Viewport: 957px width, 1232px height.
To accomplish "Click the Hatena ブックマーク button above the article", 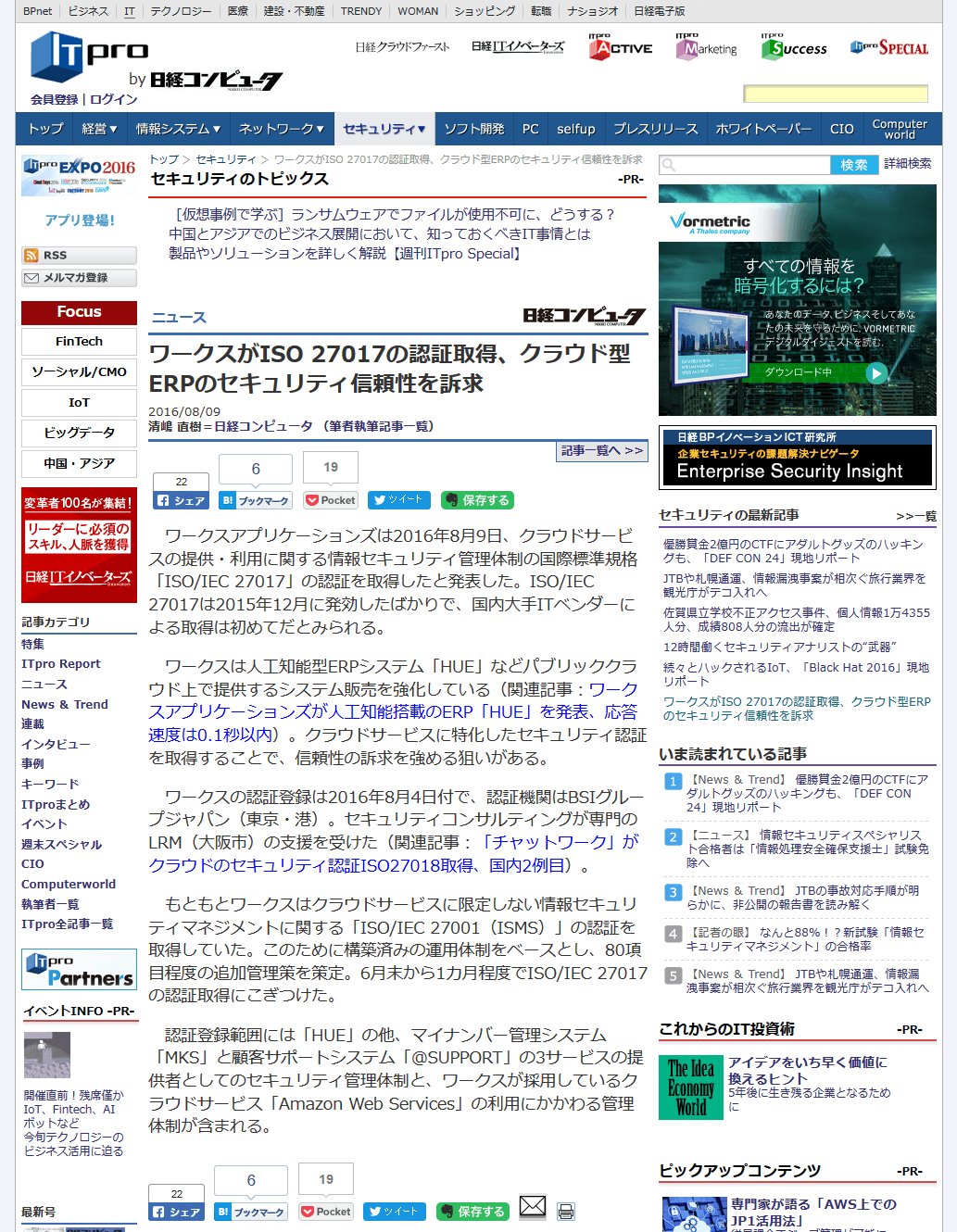I will [256, 500].
